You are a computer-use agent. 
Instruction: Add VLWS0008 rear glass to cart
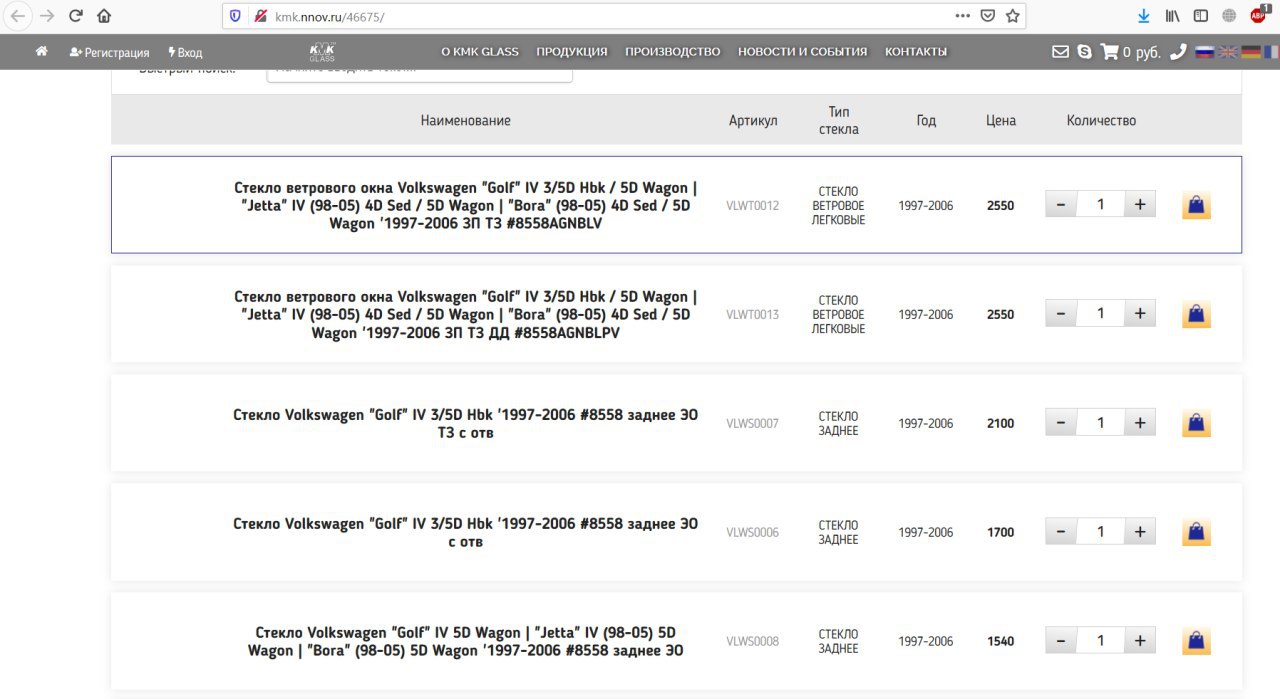pos(1196,642)
